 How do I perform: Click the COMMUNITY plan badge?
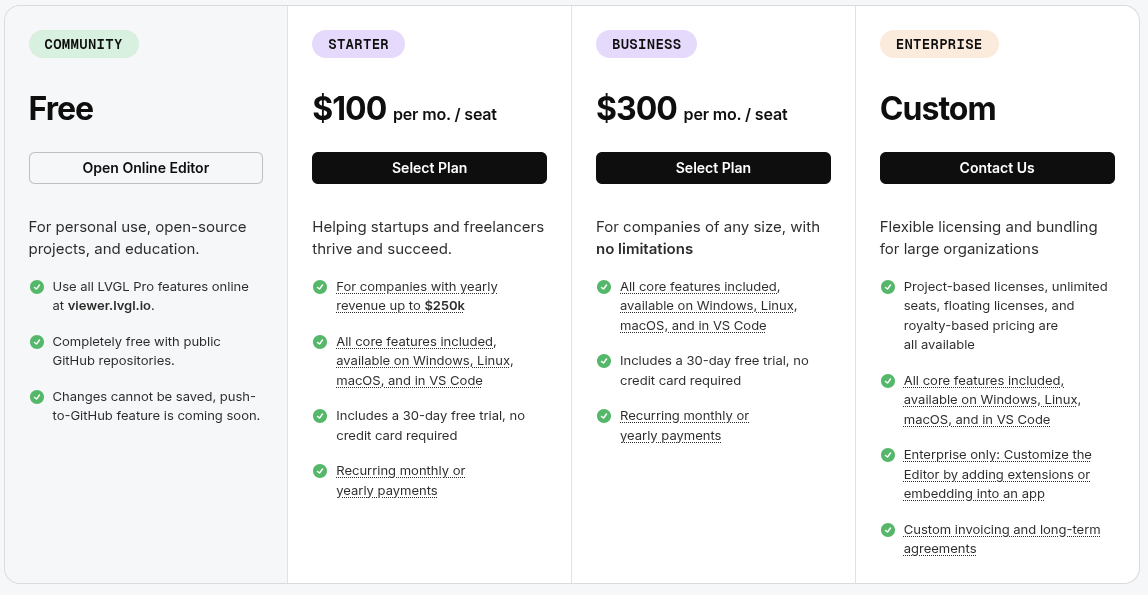(x=84, y=44)
